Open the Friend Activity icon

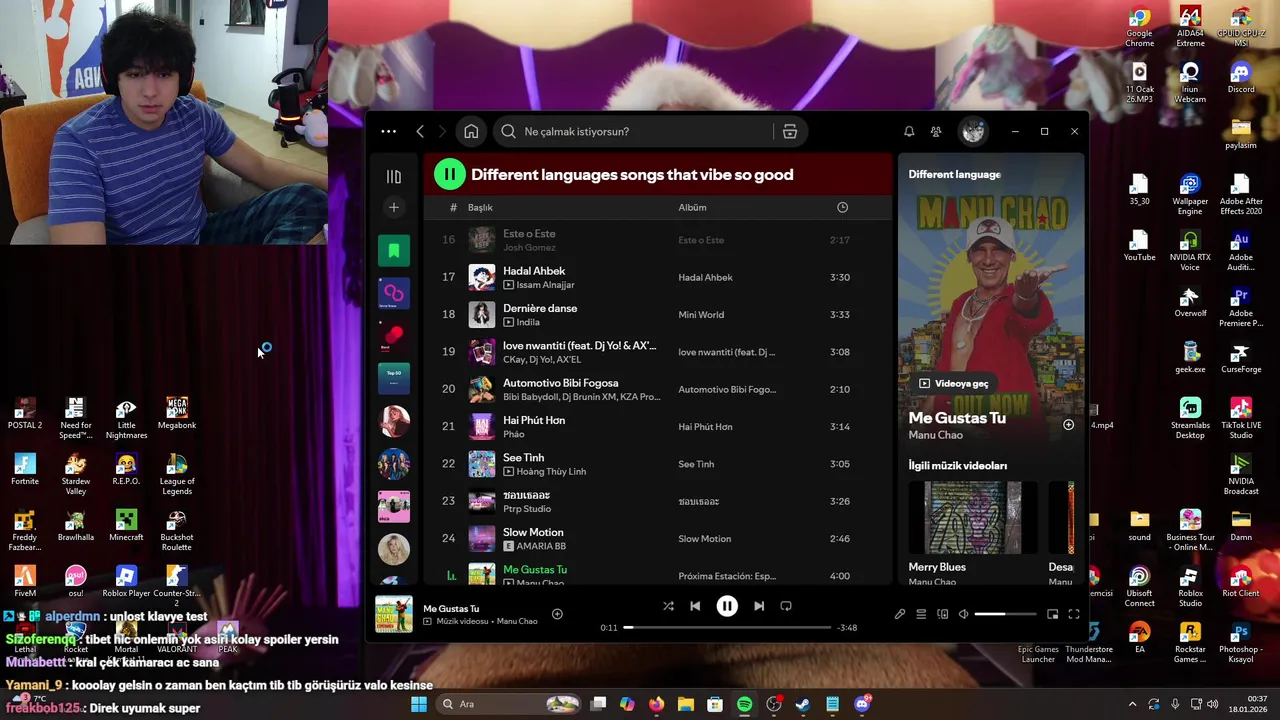pos(936,132)
